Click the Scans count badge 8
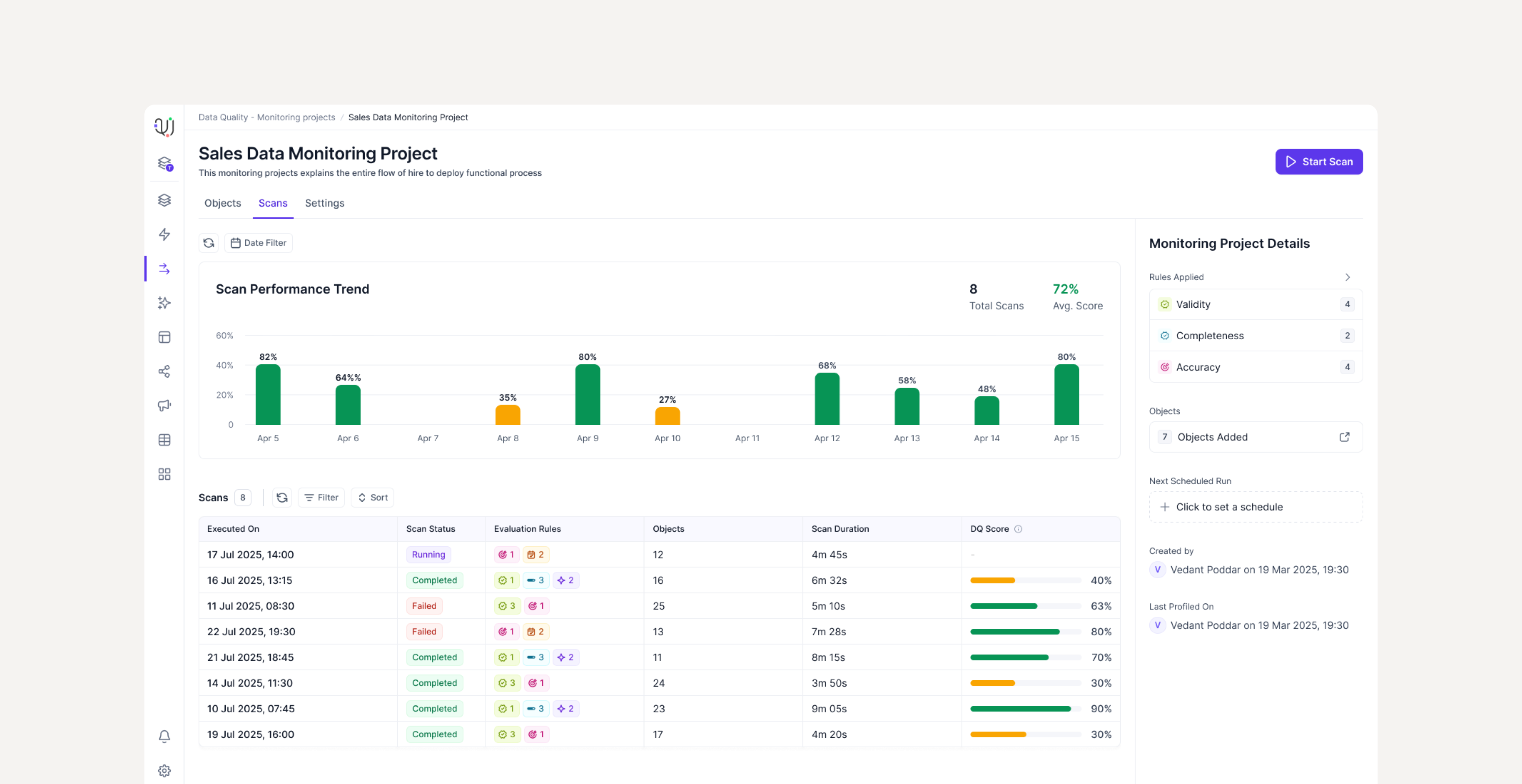The width and height of the screenshot is (1522, 784). coord(242,498)
